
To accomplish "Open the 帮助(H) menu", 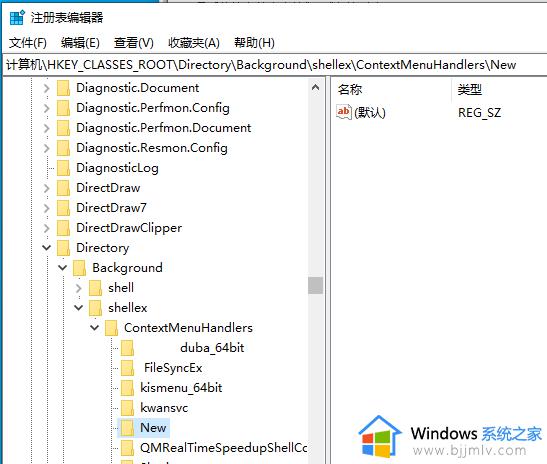I will pos(254,43).
